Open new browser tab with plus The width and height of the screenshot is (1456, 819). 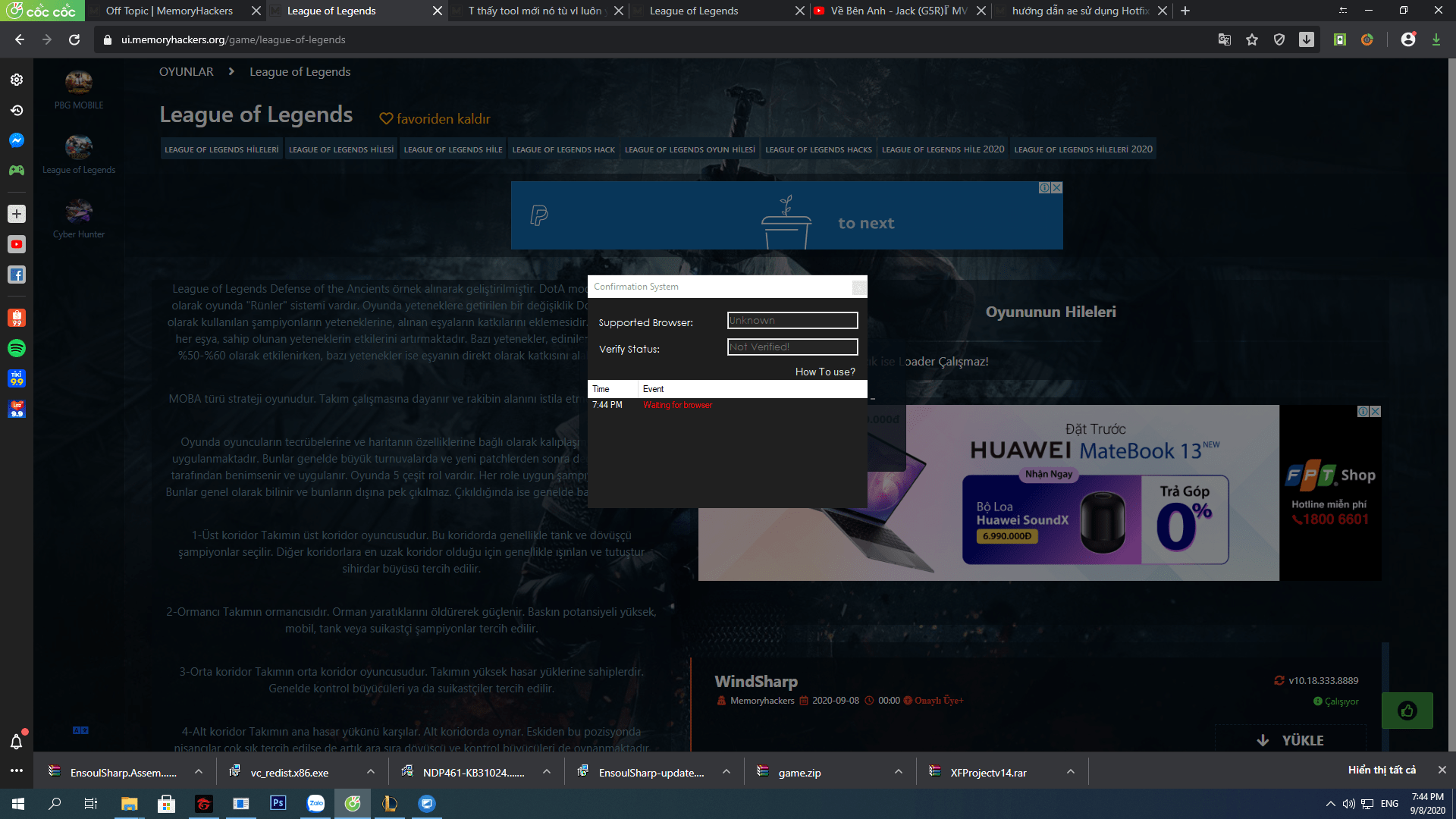1185,11
